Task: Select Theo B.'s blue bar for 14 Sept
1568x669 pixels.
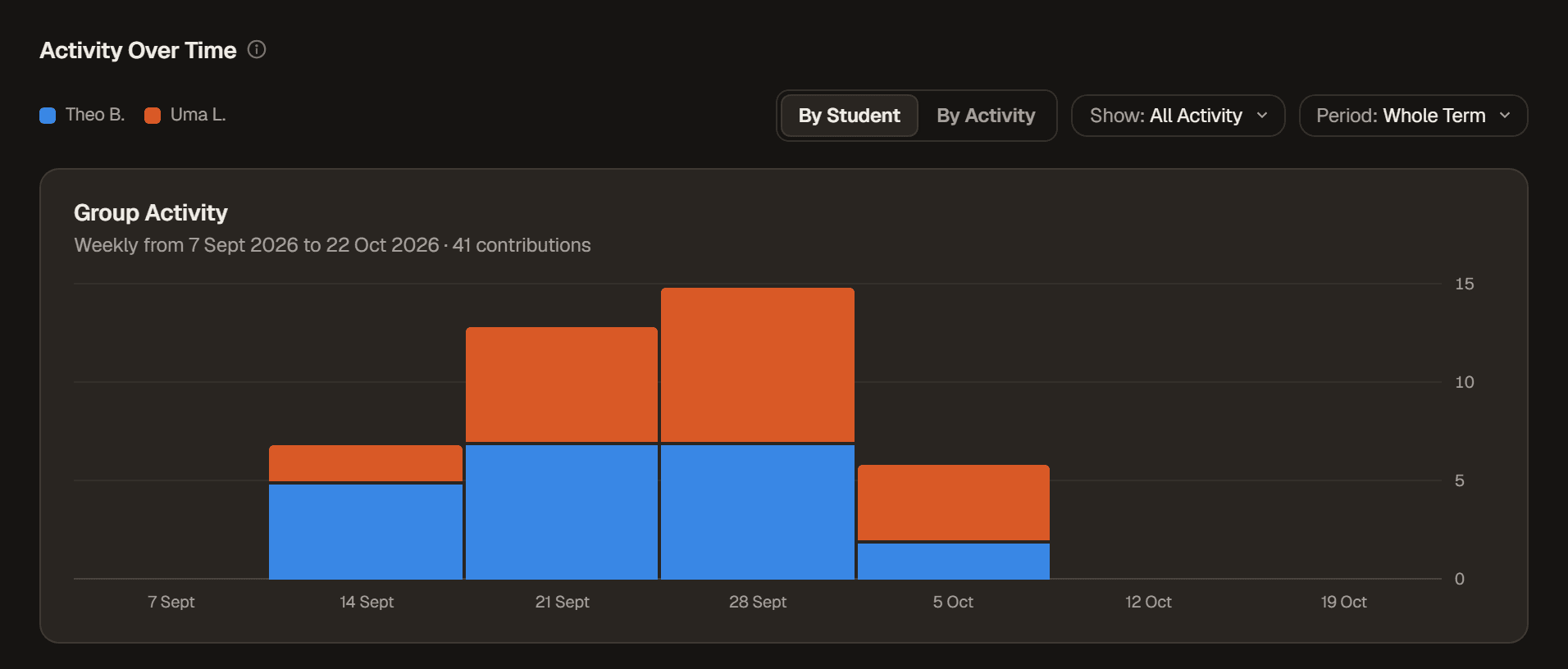Action: 366,532
